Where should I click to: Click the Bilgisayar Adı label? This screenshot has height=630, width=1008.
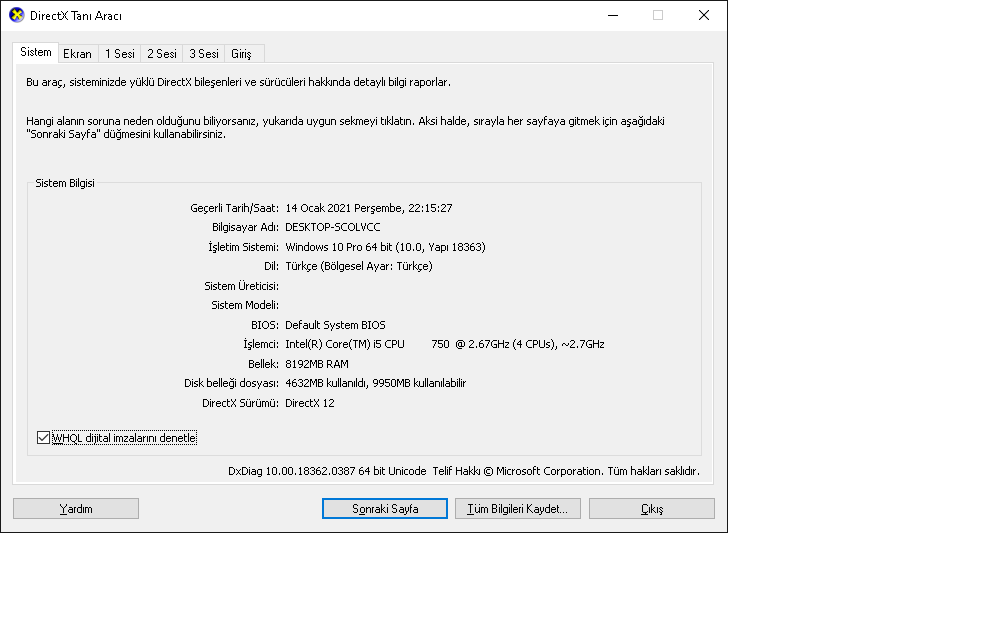pyautogui.click(x=245, y=228)
